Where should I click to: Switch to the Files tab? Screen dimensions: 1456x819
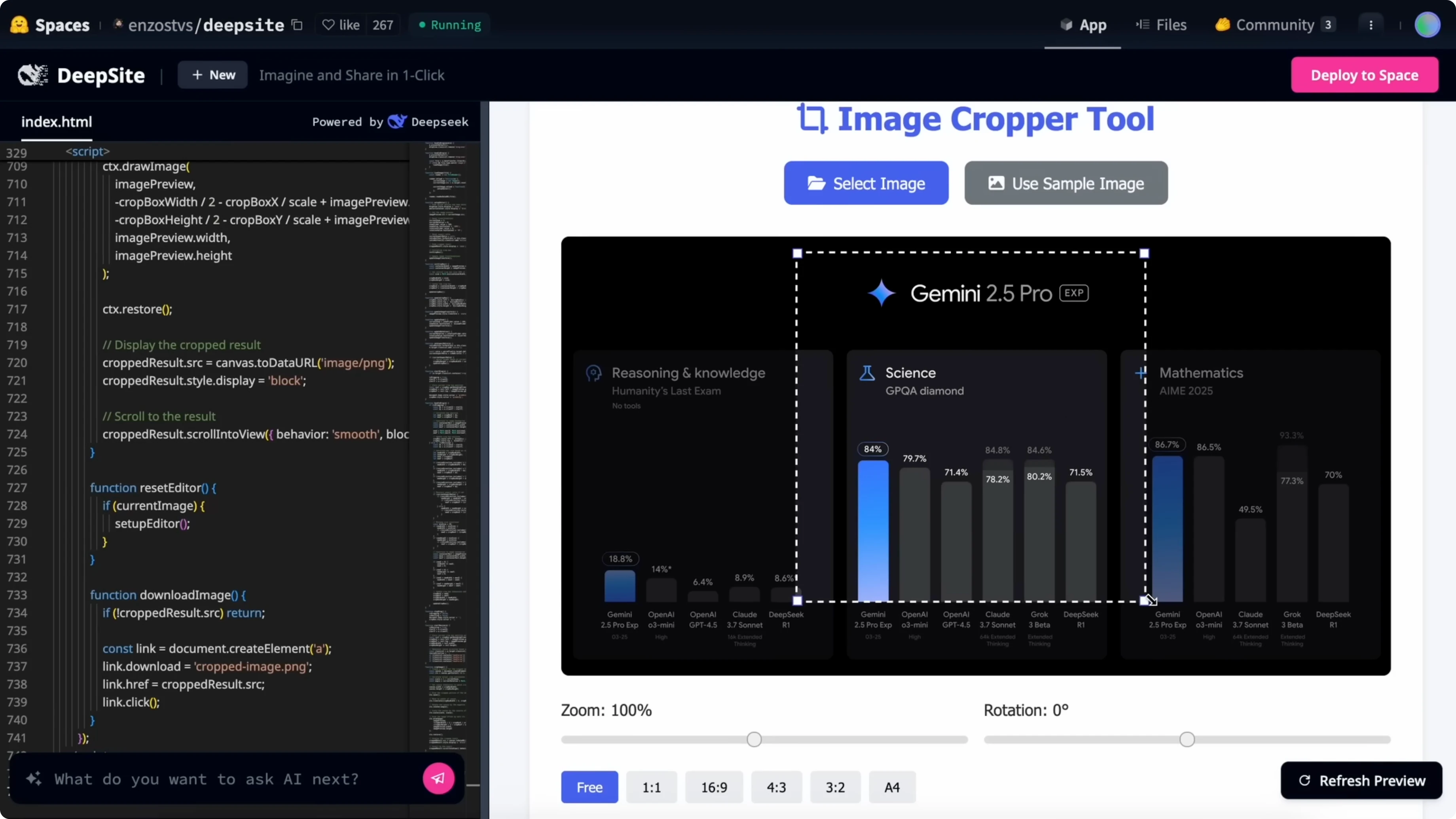[x=1162, y=25]
